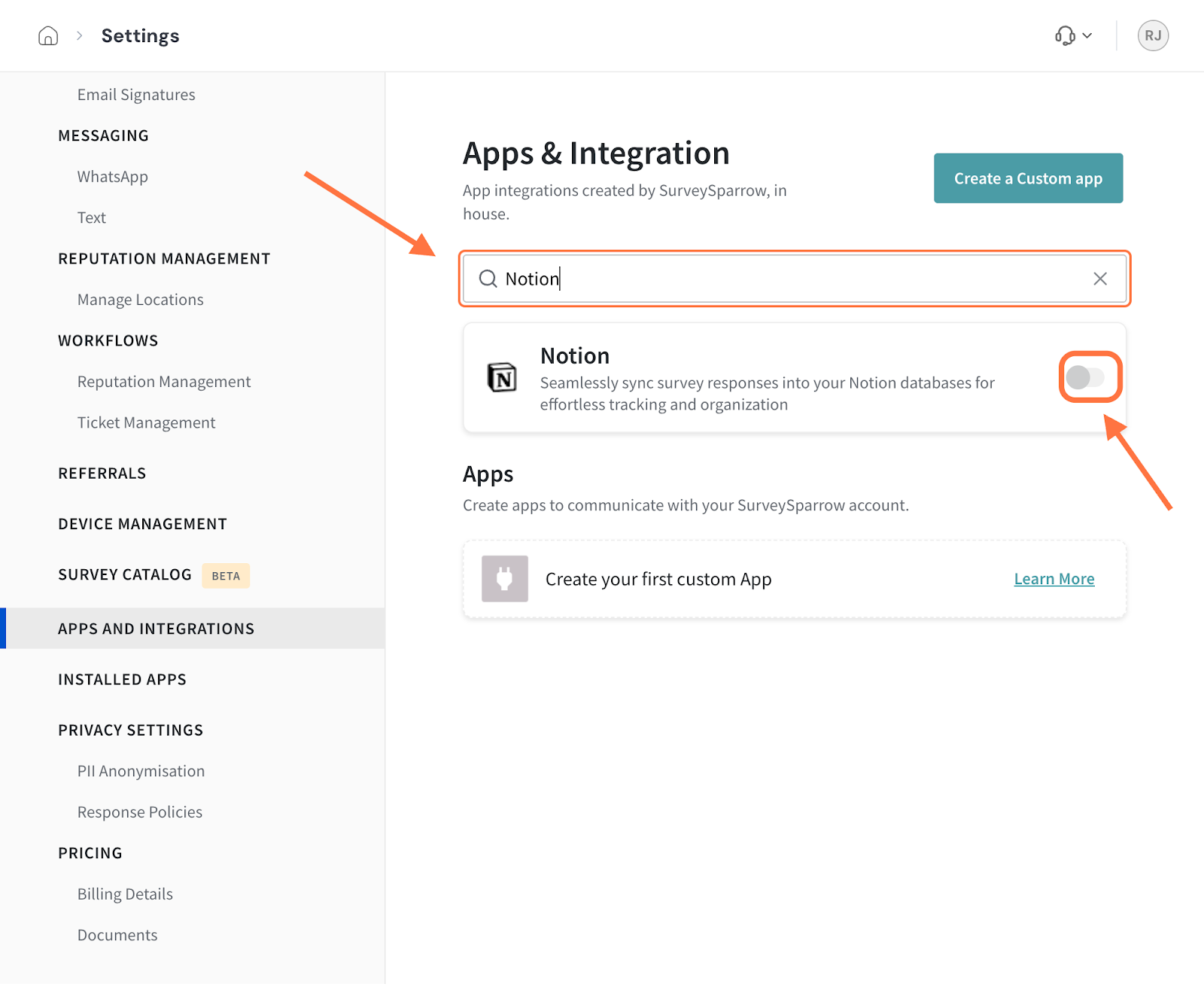Image resolution: width=1204 pixels, height=996 pixels.
Task: Navigate to PII Anonymisation
Action: tap(141, 772)
